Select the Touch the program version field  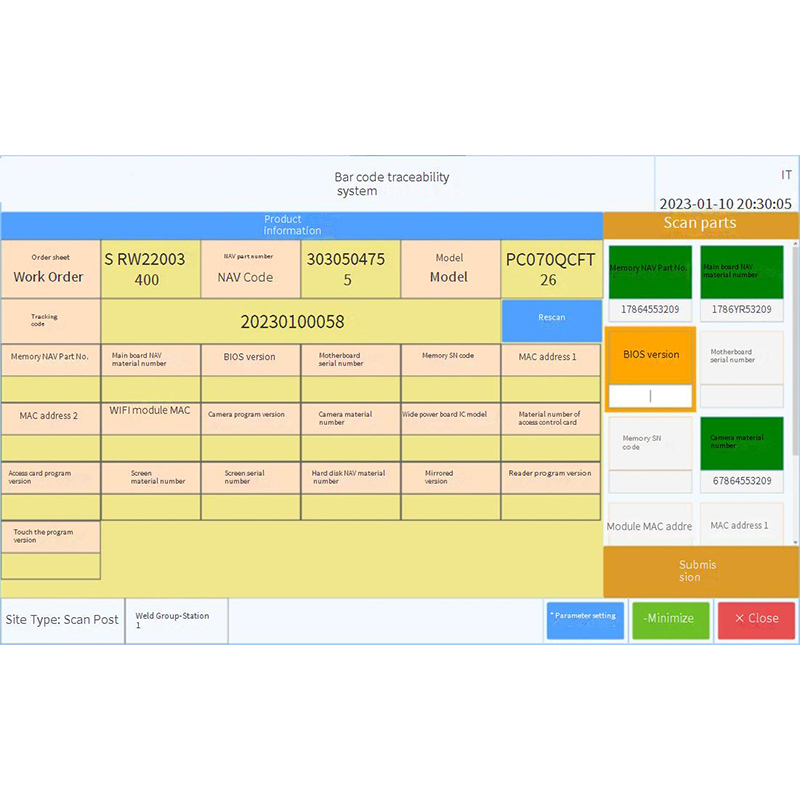coord(50,536)
